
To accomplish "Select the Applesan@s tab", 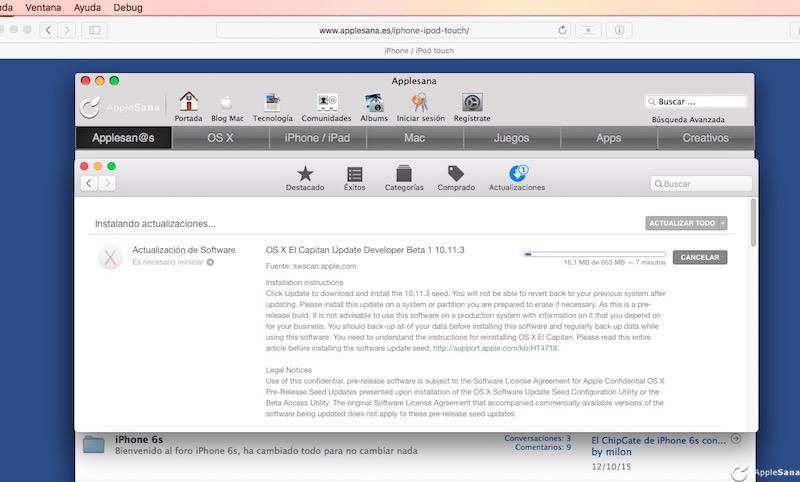I will [123, 138].
